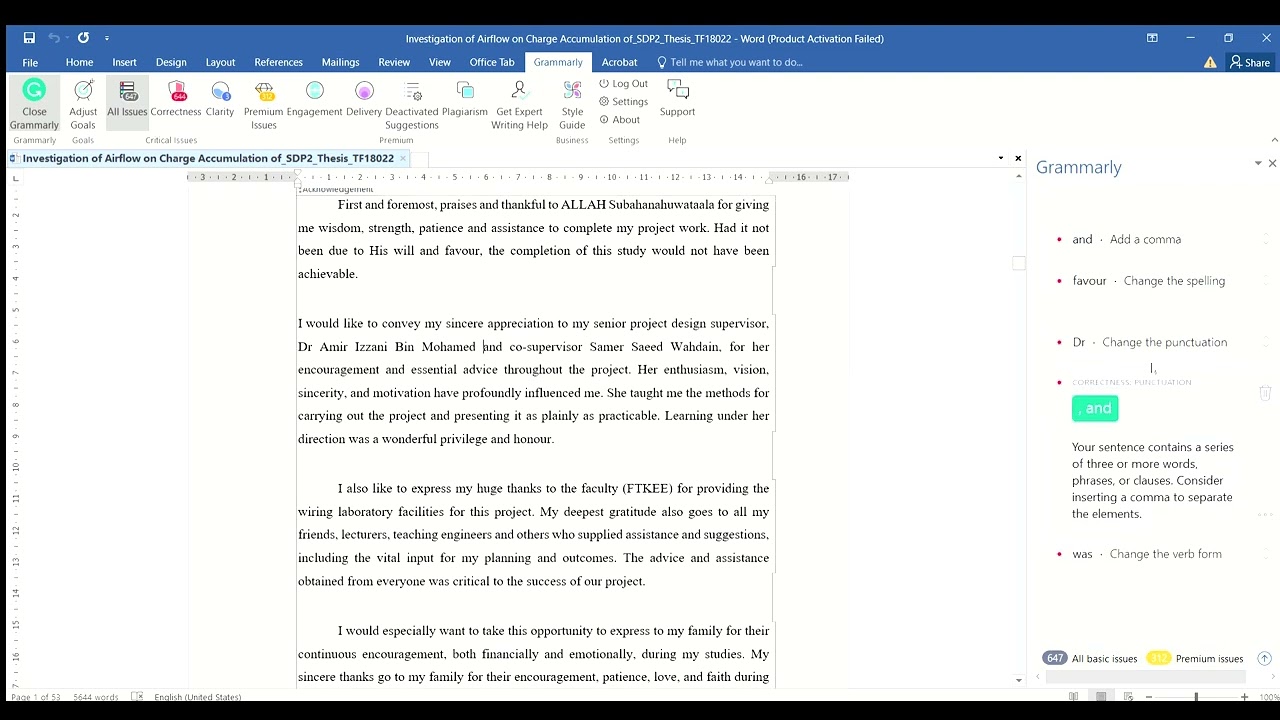This screenshot has height=720, width=1280.
Task: Open the document tab list dropdown arrow
Action: pyautogui.click(x=1001, y=158)
